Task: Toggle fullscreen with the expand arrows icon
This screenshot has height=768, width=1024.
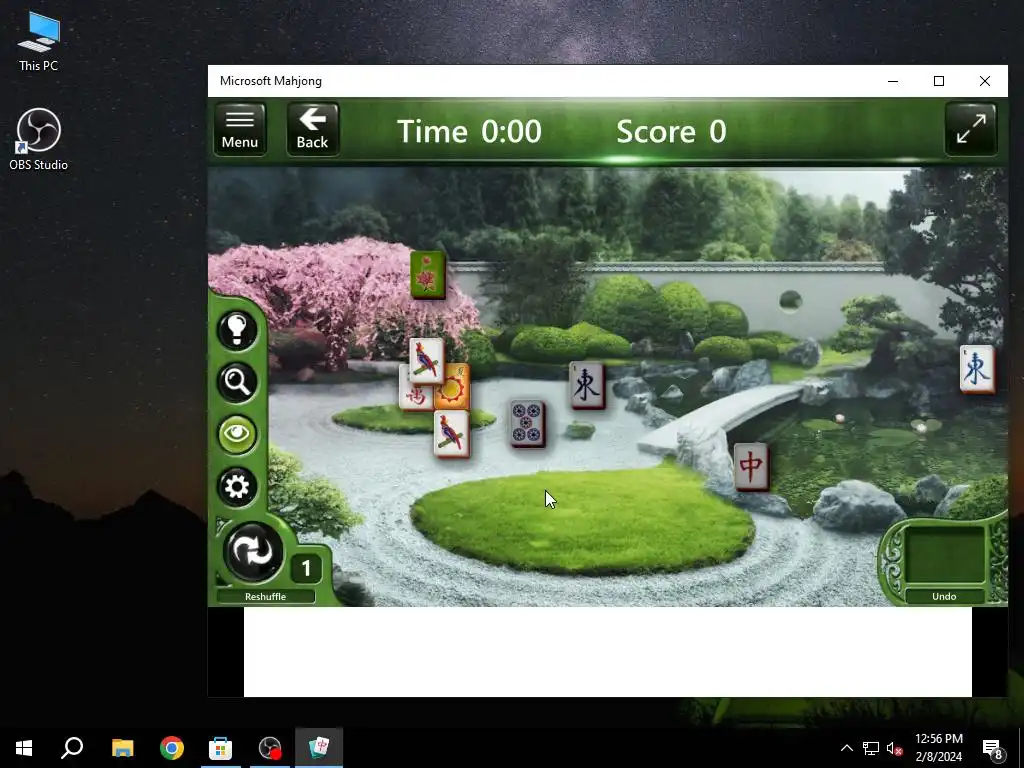Action: pyautogui.click(x=971, y=129)
